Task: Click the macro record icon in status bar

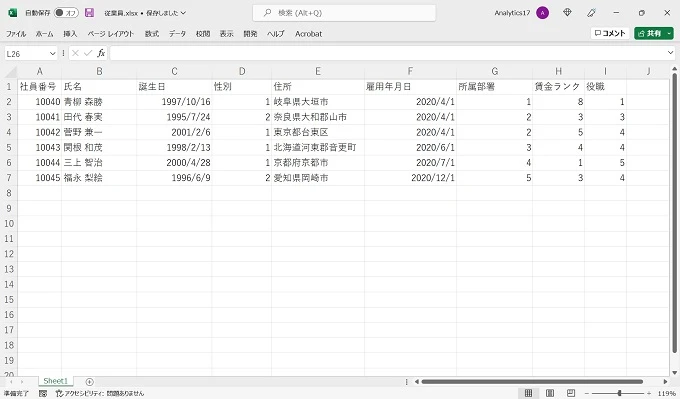Action: 43,393
